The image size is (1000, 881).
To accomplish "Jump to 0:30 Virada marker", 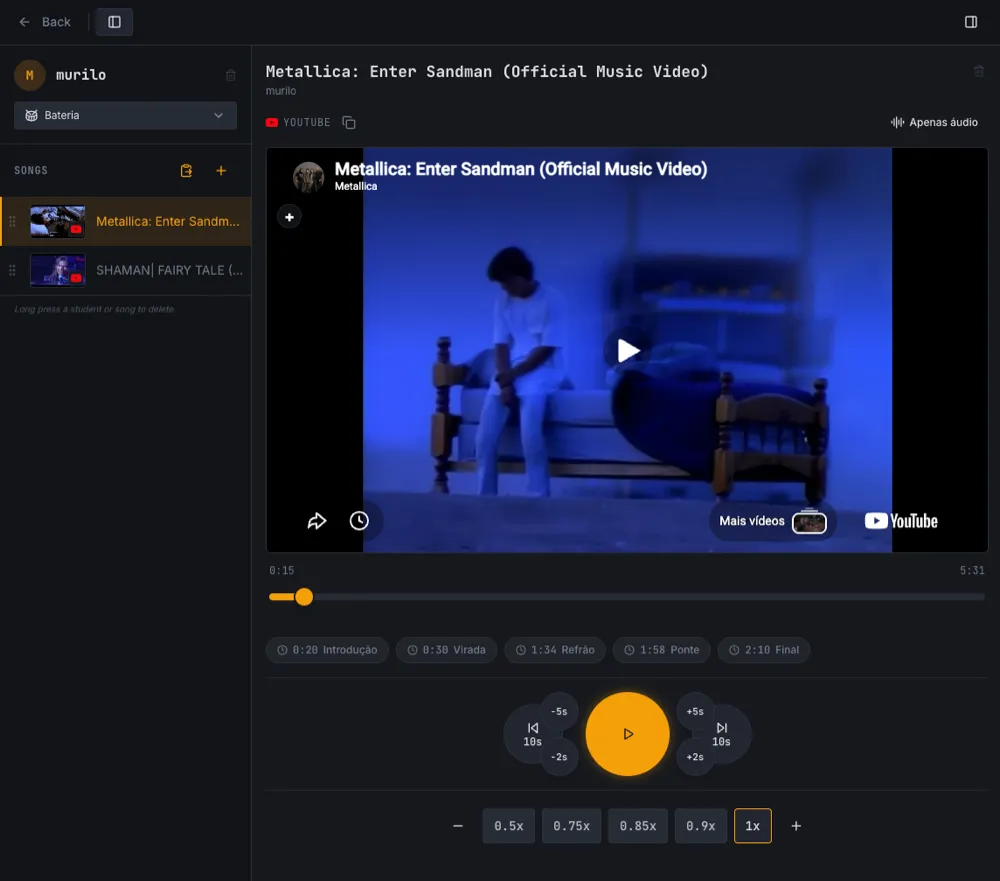I will (446, 650).
